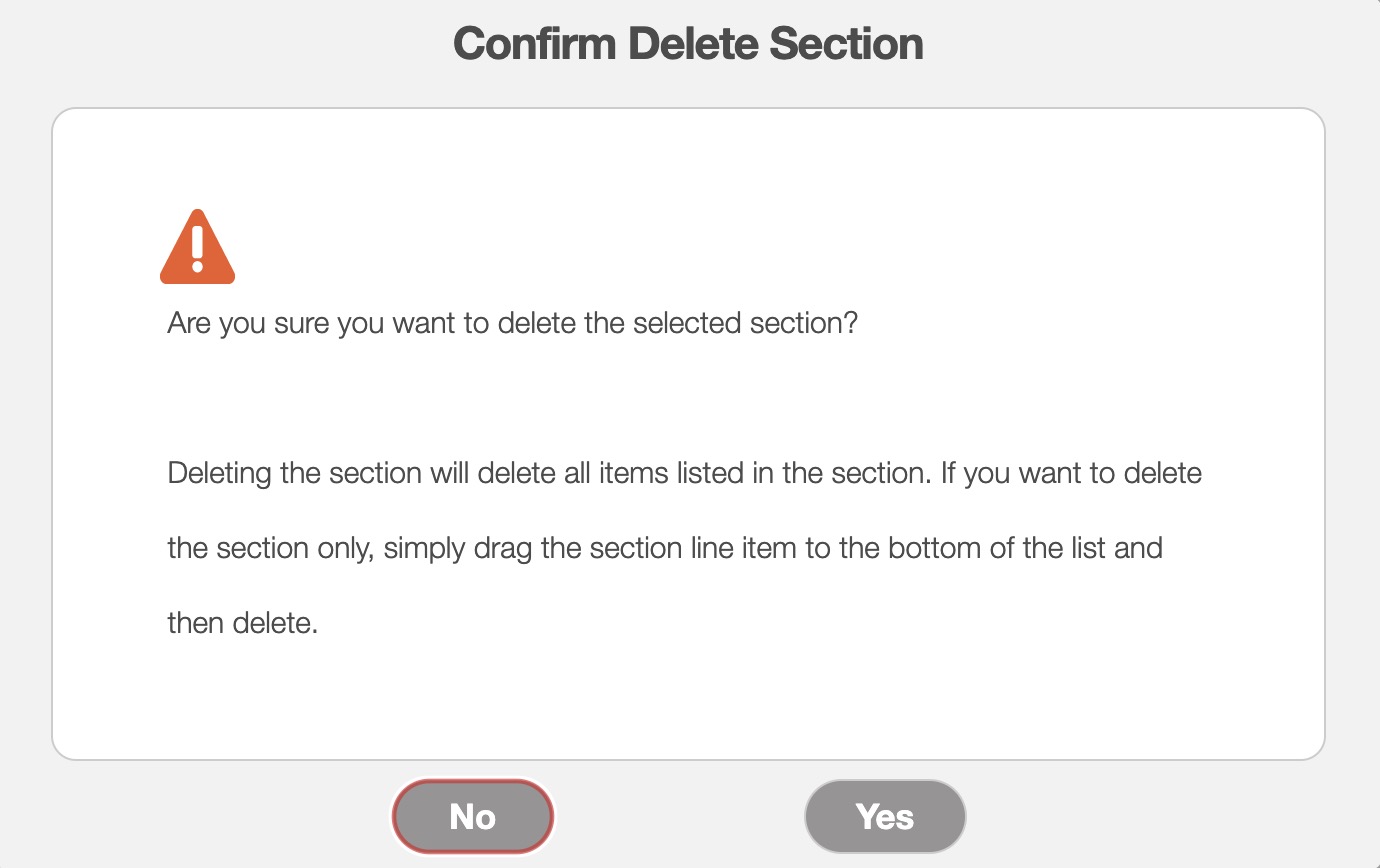
Task: Click the "Are you sure" question text
Action: 512,325
